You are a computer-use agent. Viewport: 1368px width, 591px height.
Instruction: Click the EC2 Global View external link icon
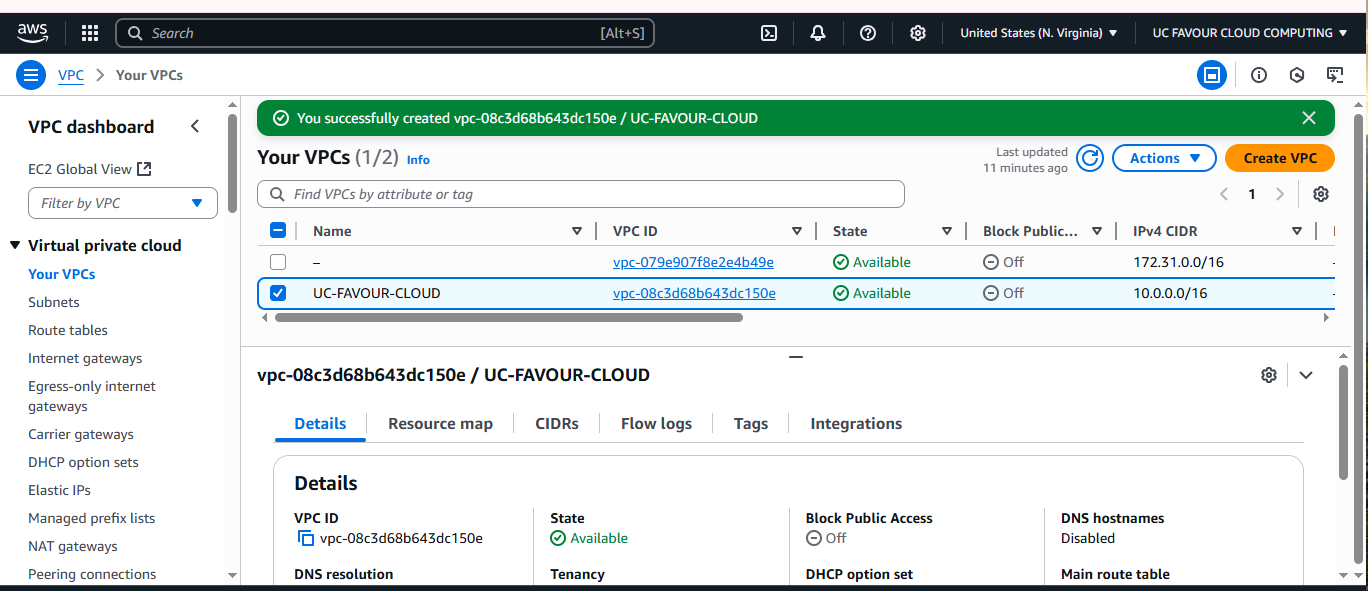click(x=144, y=169)
